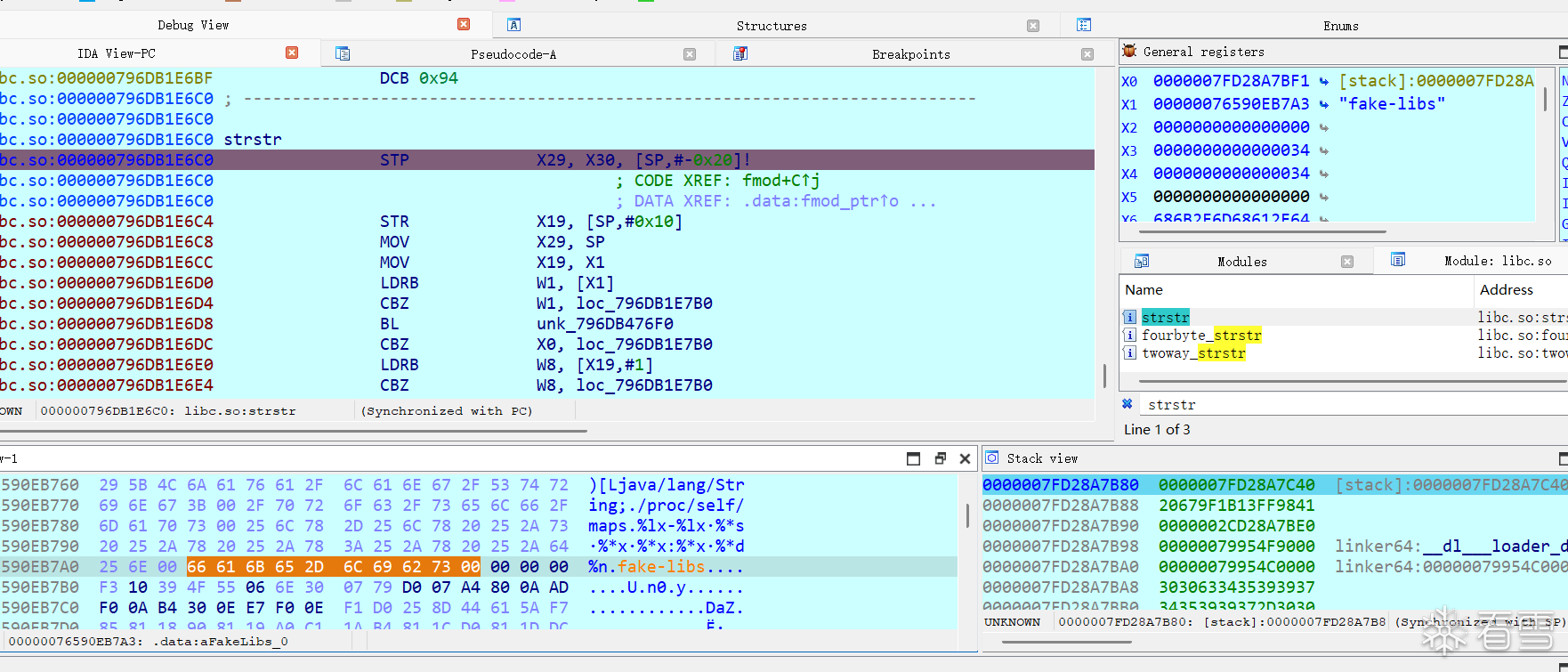Click the DCB 0x94 line
Screen dimensions: 1568x672
coord(419,78)
